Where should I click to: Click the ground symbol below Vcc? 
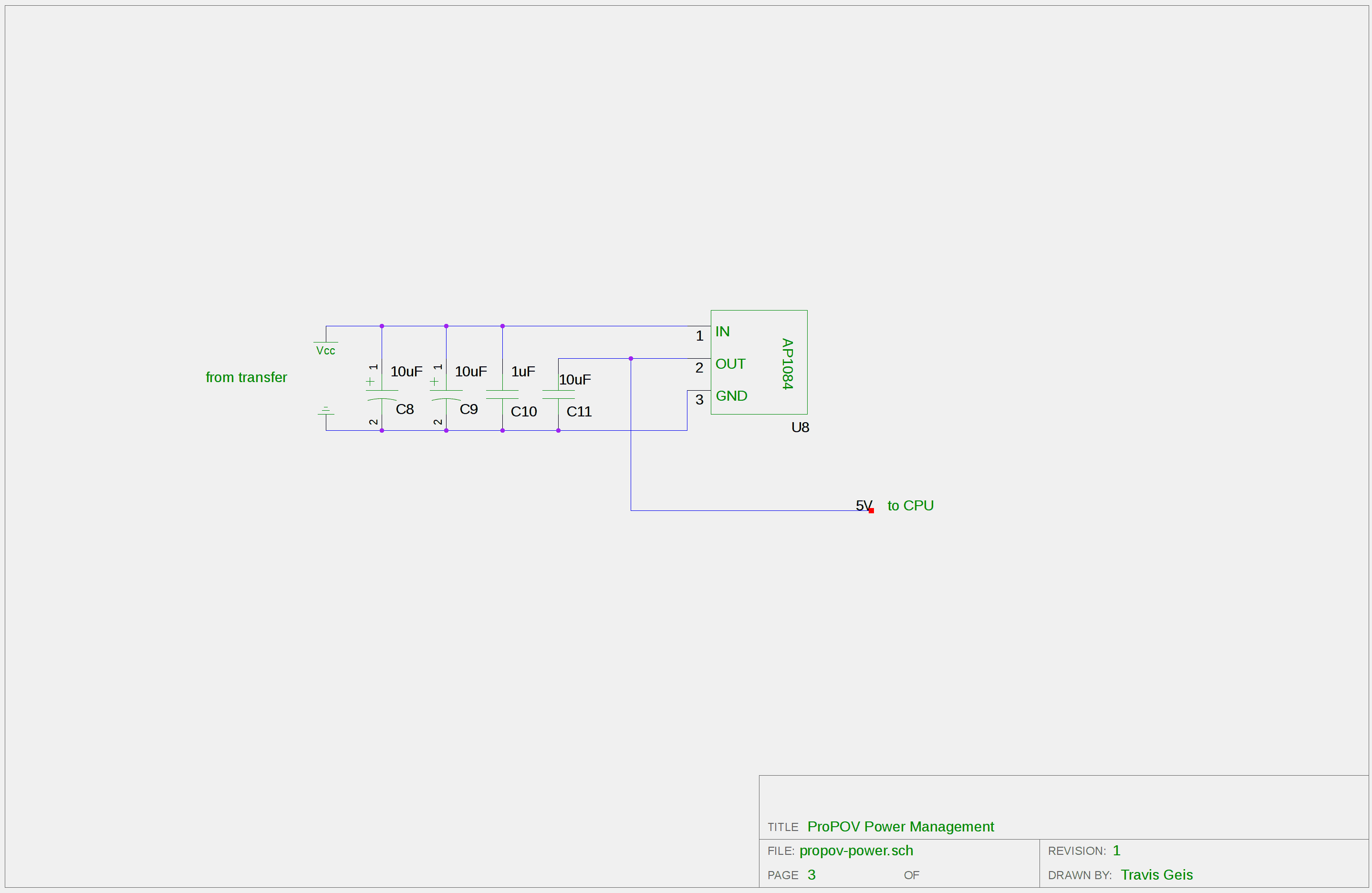(x=326, y=411)
